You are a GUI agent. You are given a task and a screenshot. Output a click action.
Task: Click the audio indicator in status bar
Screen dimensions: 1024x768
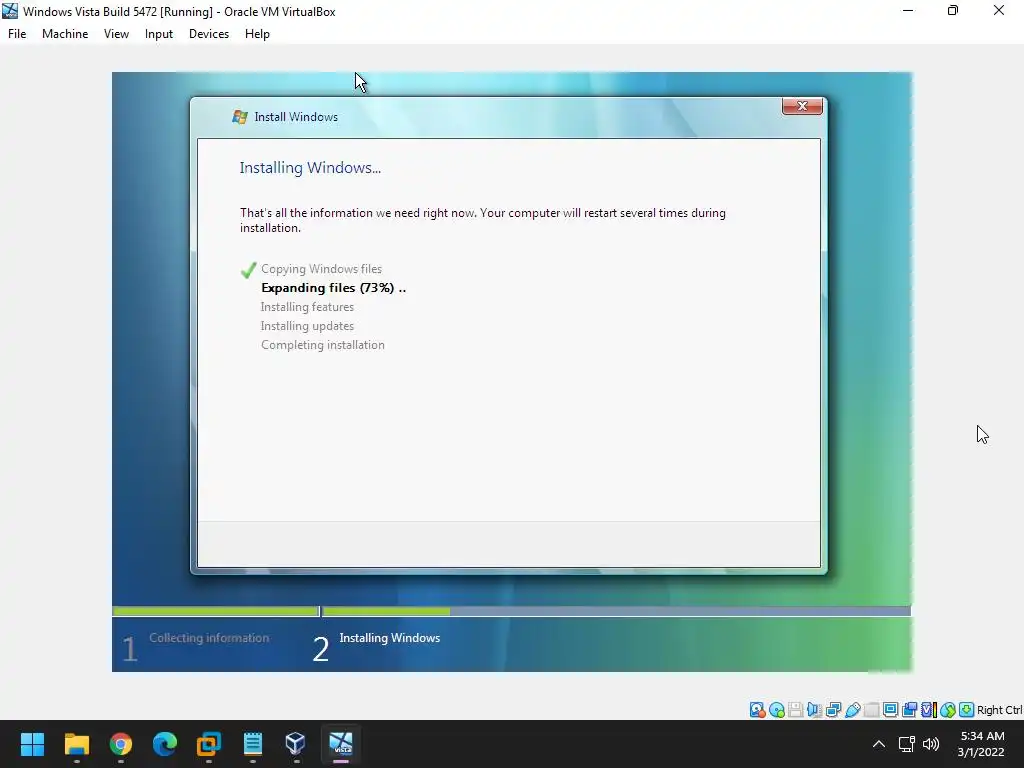[814, 710]
